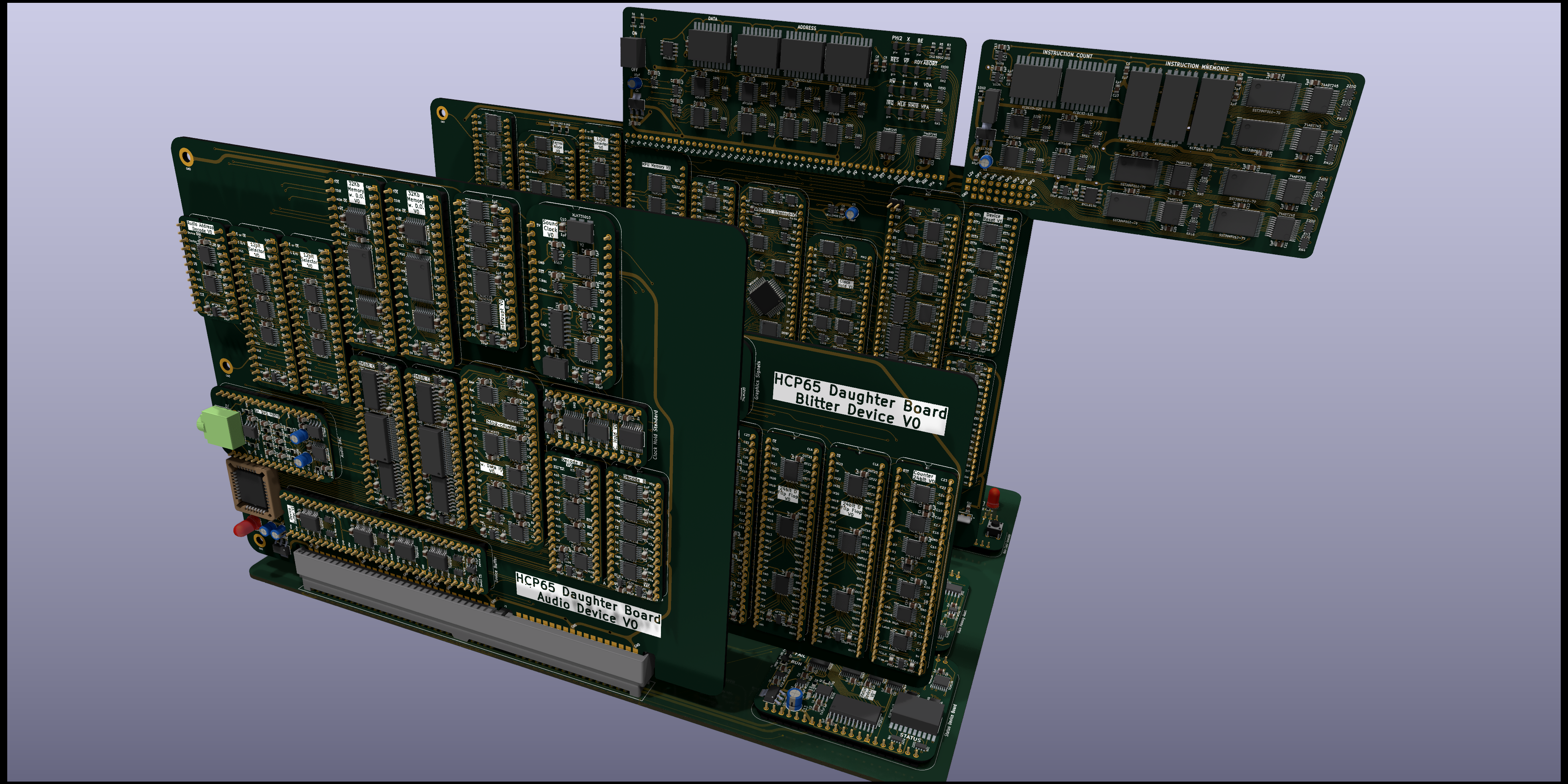
Task: Click the Device Reset V1 label
Action: coord(993,218)
